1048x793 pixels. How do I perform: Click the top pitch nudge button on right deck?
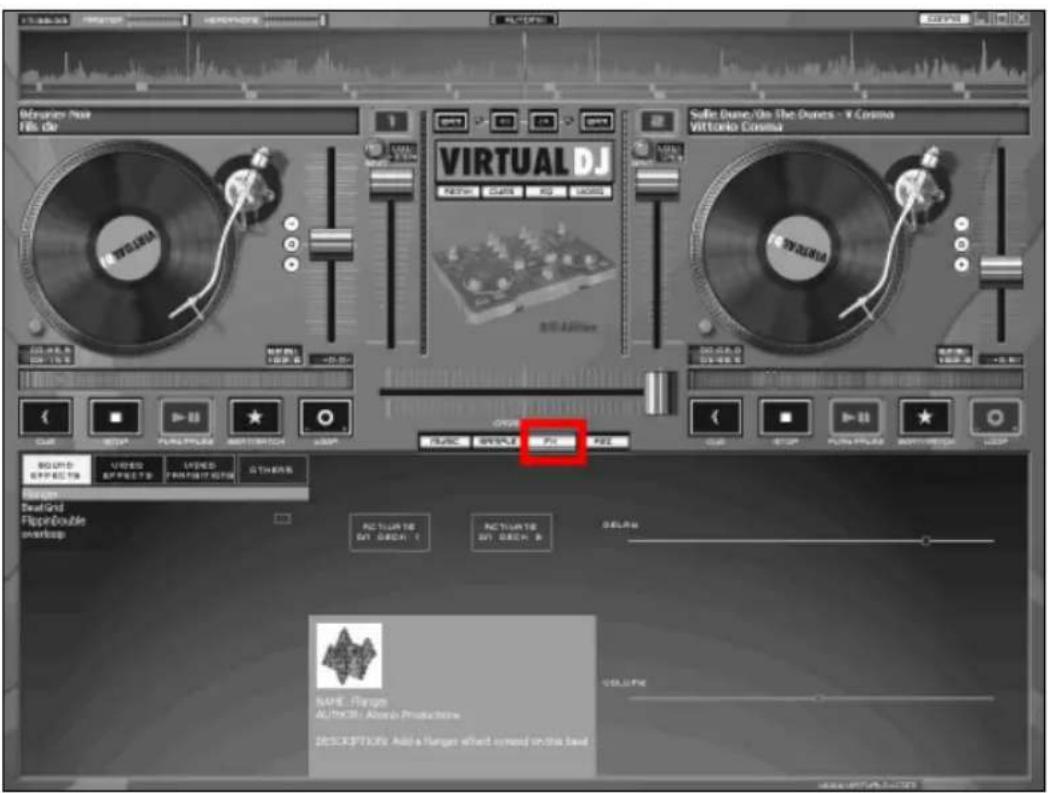click(x=962, y=223)
